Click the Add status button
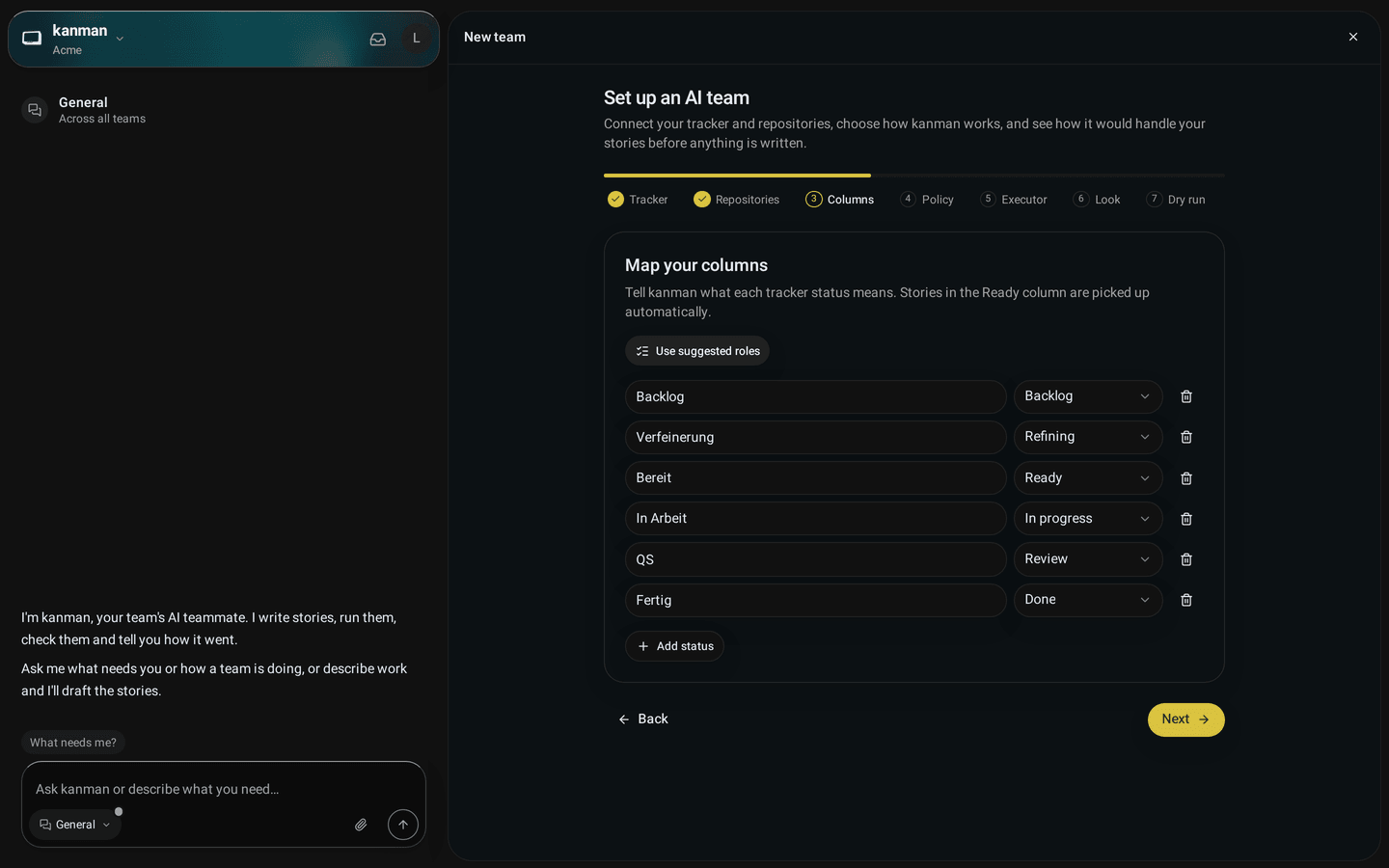1389x868 pixels. tap(675, 646)
